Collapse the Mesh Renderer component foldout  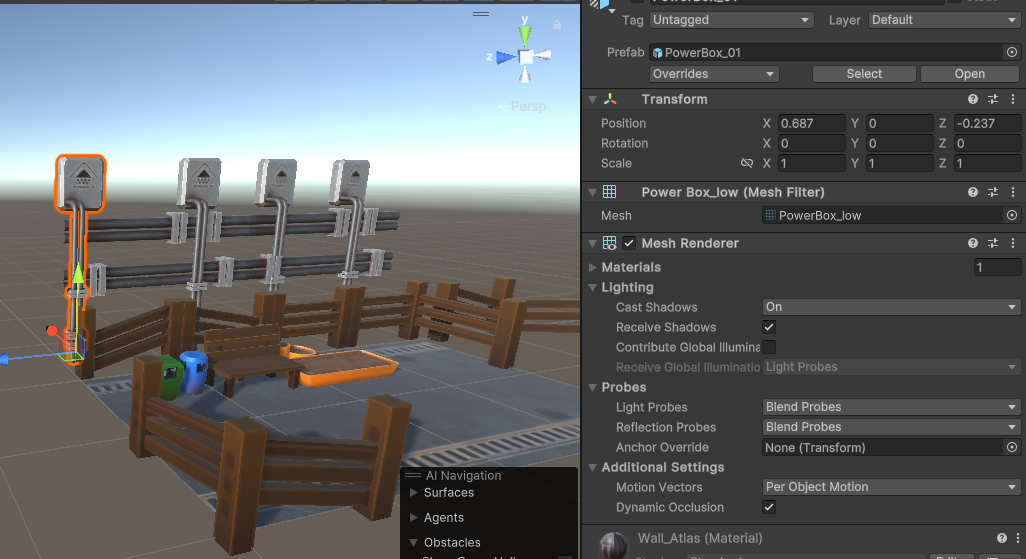592,243
